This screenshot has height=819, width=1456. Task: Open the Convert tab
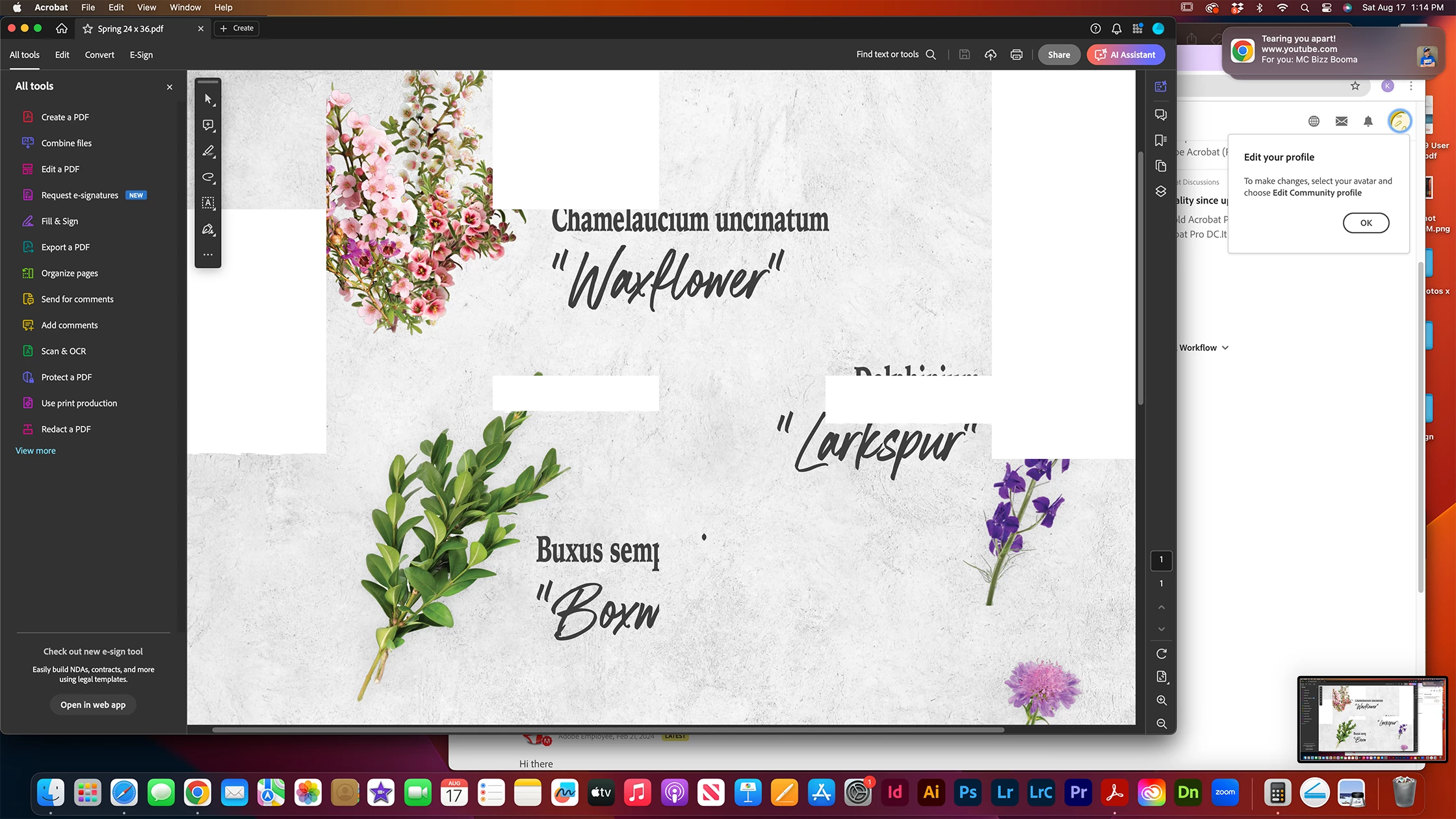(99, 55)
